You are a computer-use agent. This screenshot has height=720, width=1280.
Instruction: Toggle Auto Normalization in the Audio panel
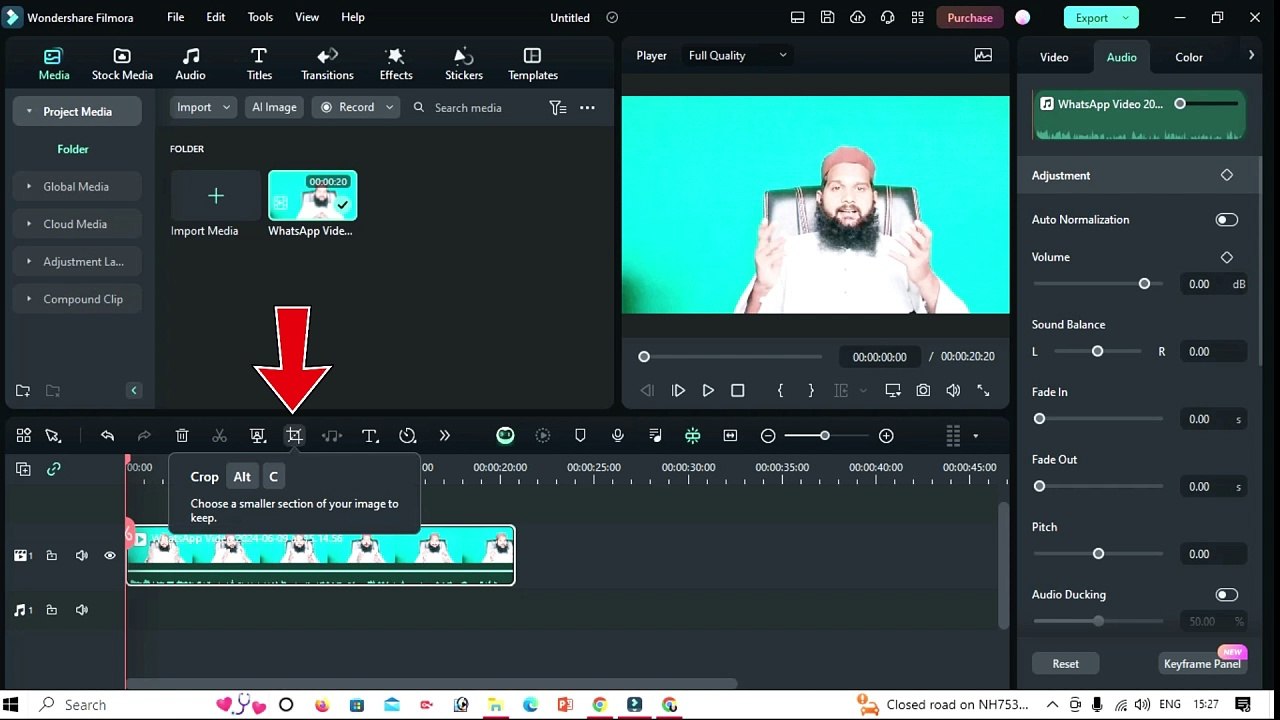click(x=1226, y=219)
